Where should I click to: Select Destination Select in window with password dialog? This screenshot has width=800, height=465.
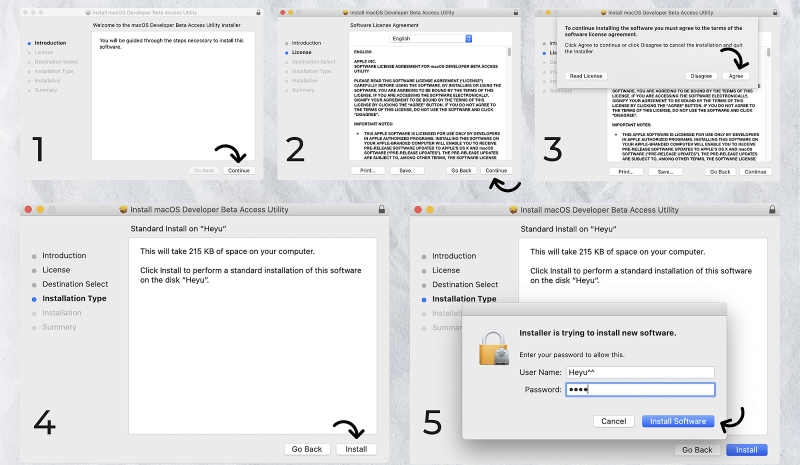(x=465, y=284)
